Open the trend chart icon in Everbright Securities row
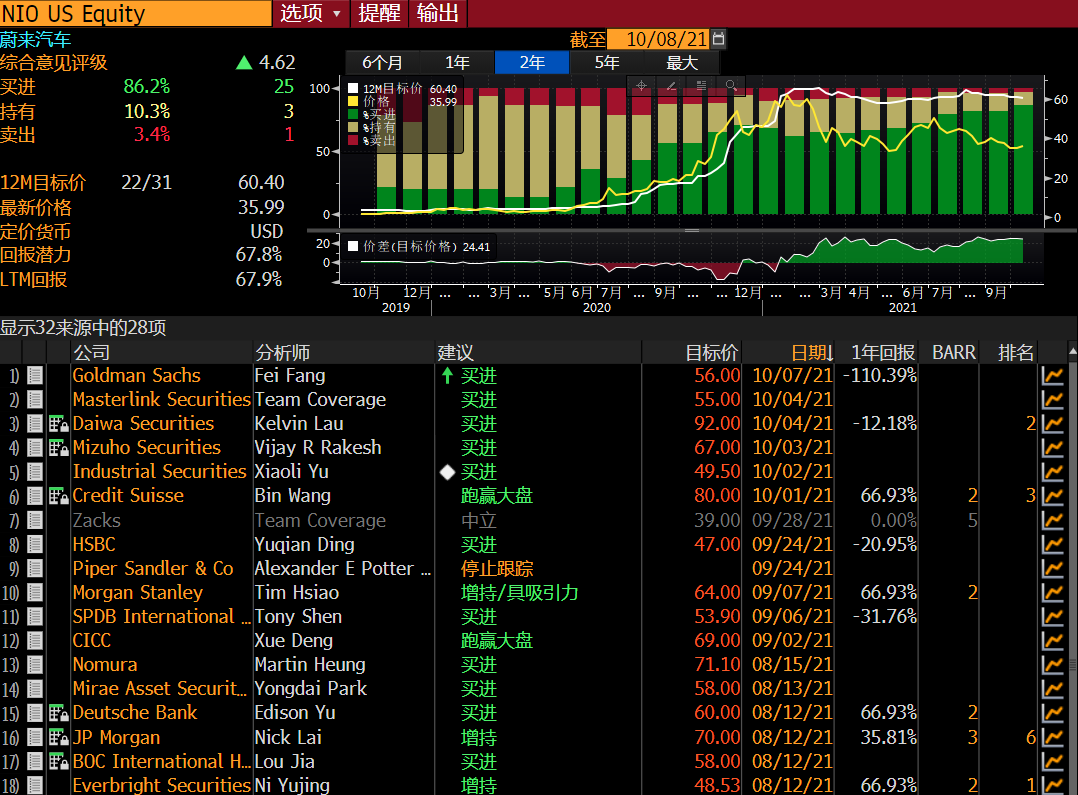The height and width of the screenshot is (795, 1078). pyautogui.click(x=1053, y=785)
